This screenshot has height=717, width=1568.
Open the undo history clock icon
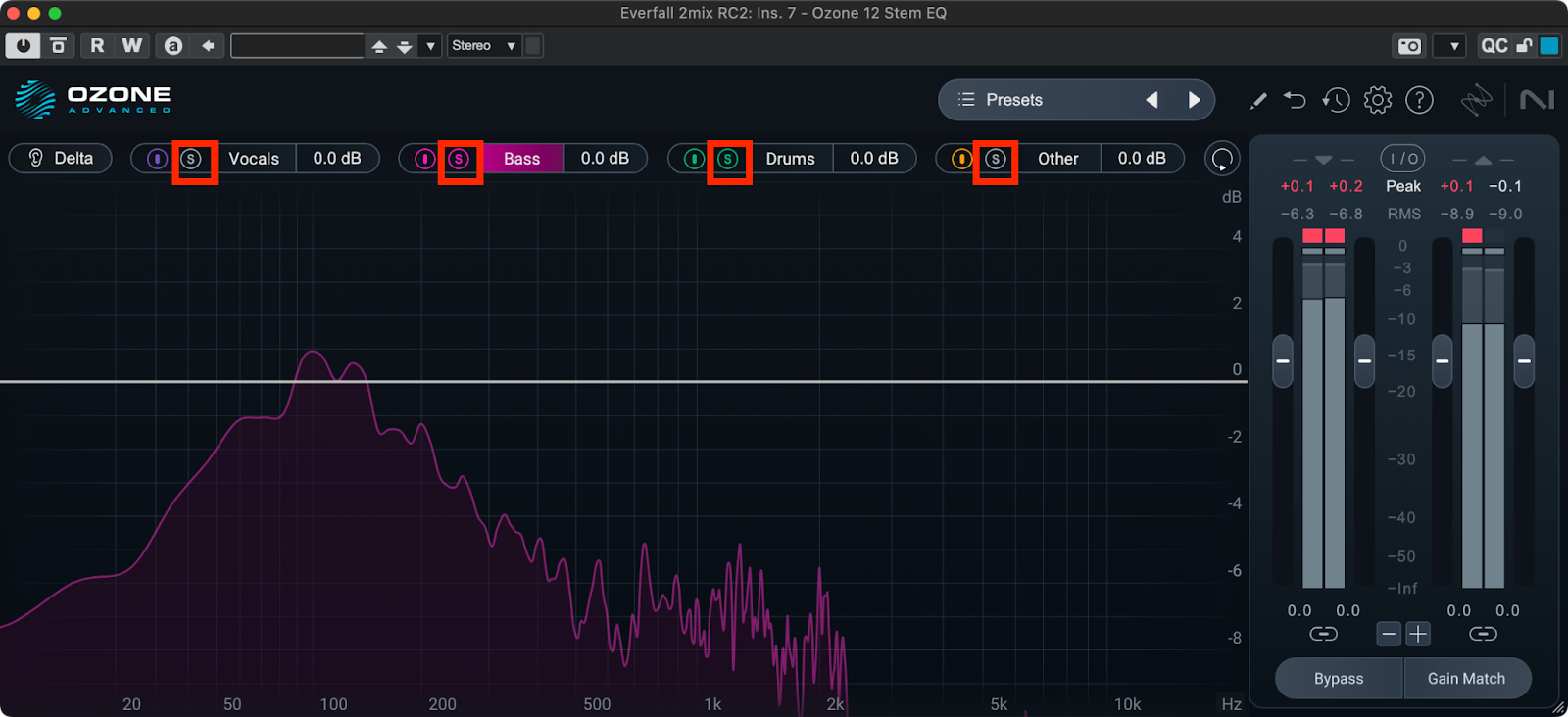click(x=1336, y=100)
